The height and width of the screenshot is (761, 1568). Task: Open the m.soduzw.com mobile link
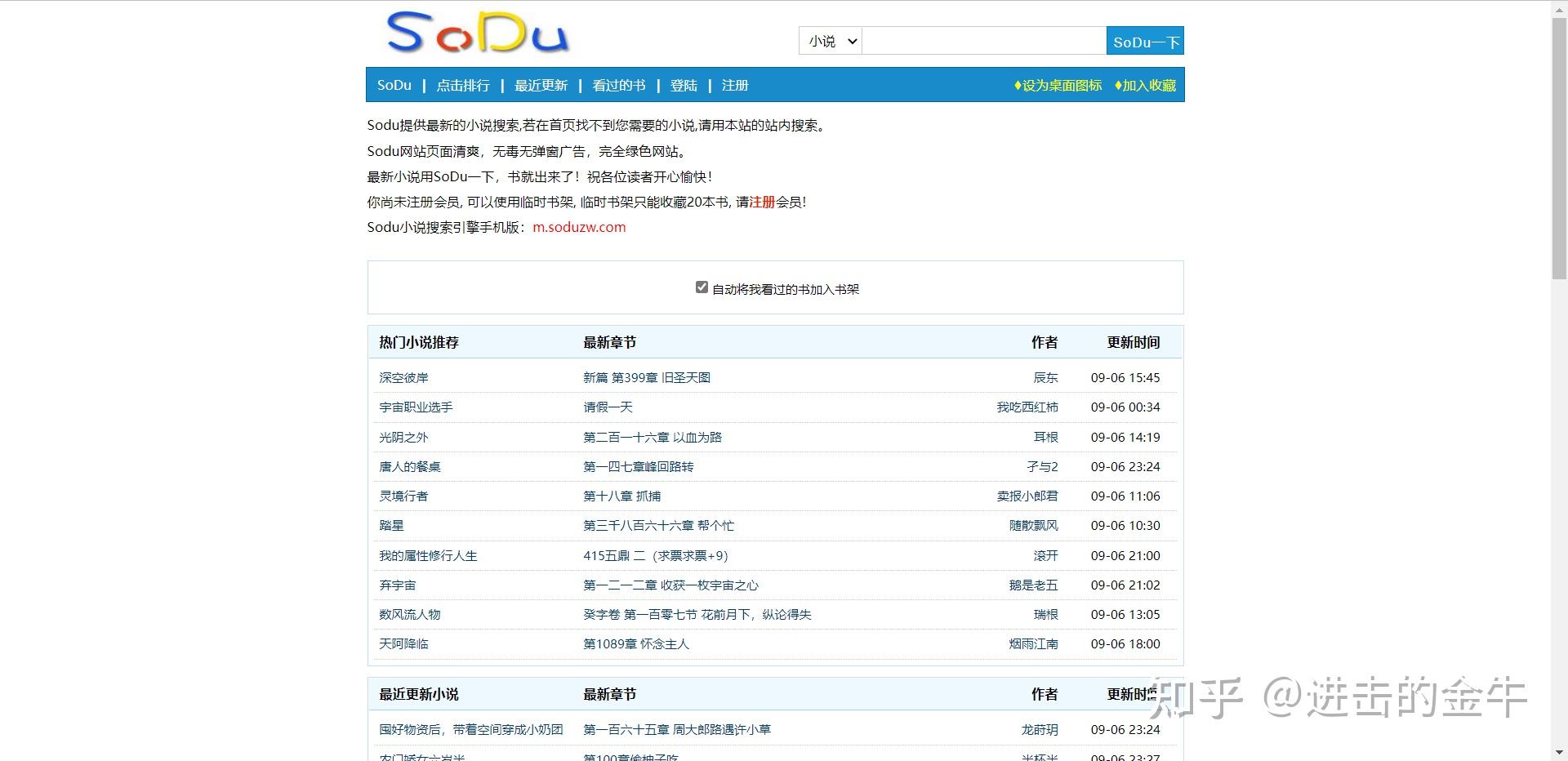[x=579, y=227]
